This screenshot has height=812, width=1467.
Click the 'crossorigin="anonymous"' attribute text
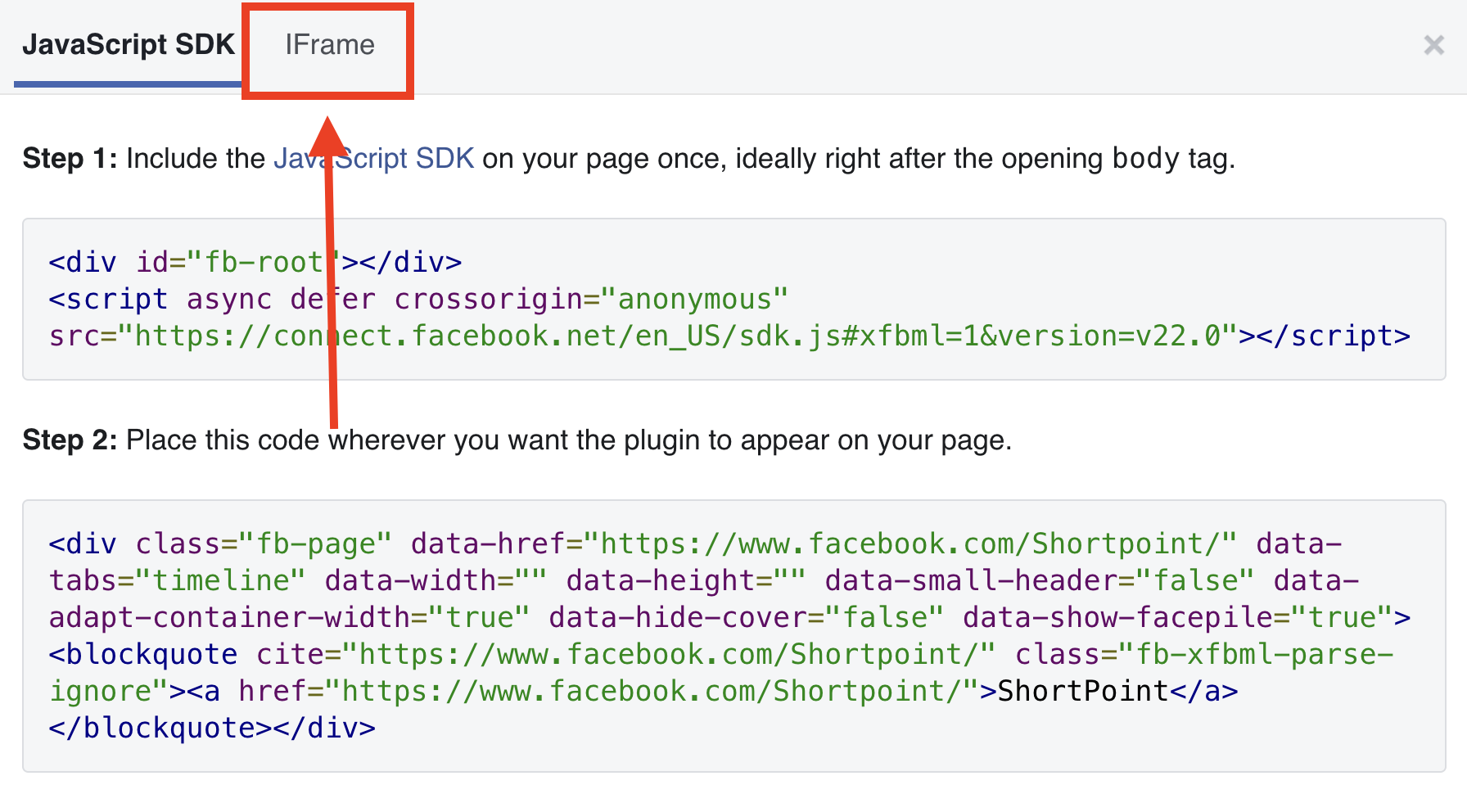click(x=590, y=299)
